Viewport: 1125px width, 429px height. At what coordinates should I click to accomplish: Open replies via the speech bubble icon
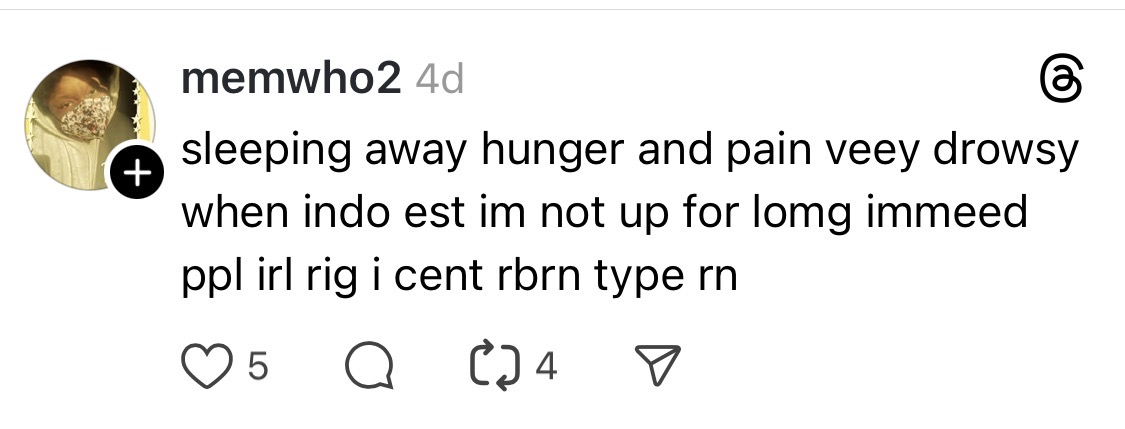click(369, 366)
